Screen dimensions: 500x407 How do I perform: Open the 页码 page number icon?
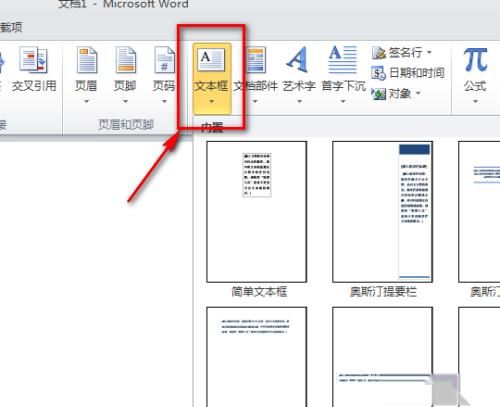pos(164,60)
